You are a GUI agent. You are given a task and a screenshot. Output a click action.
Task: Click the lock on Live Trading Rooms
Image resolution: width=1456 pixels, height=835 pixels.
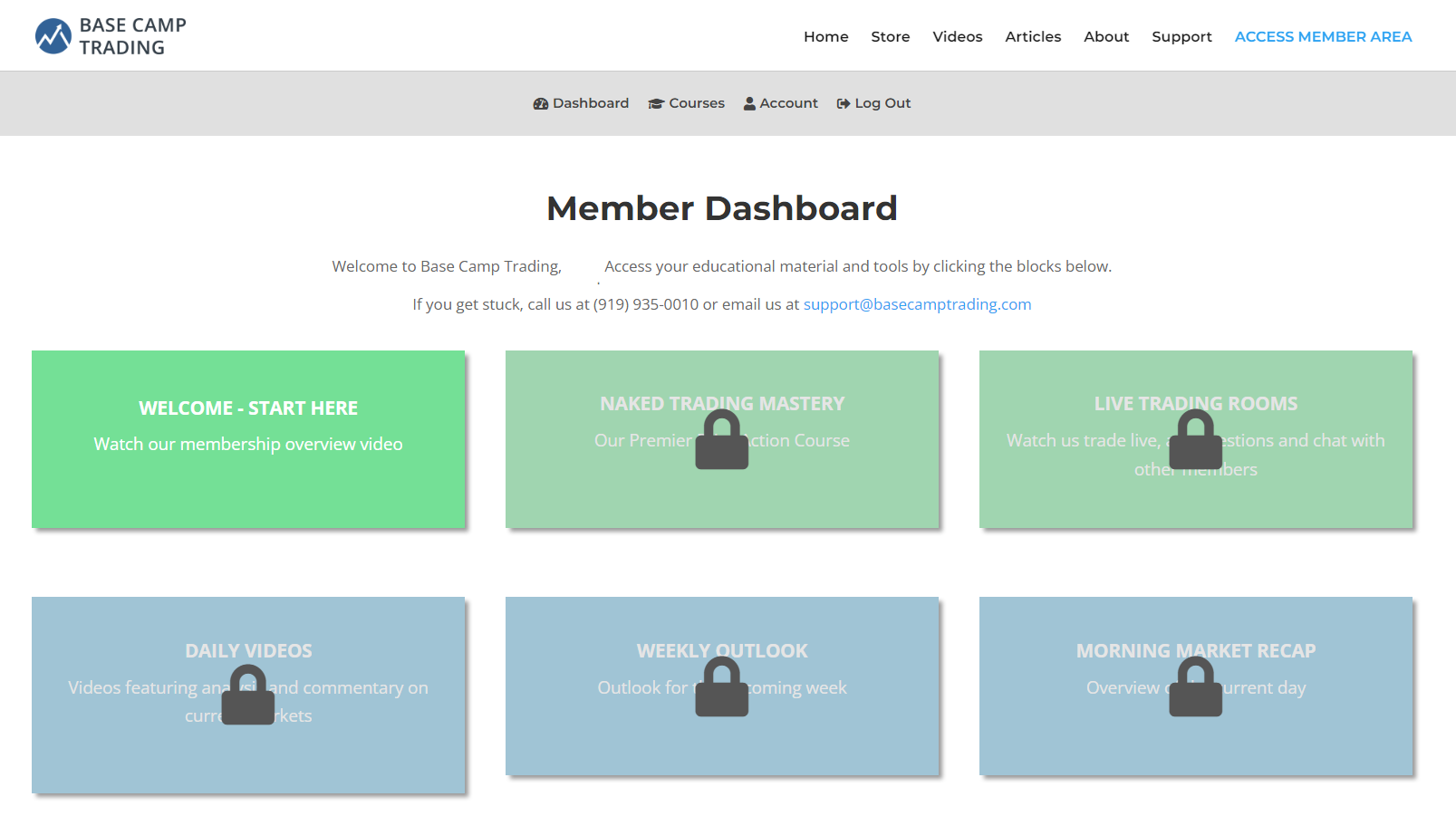[x=1196, y=439]
